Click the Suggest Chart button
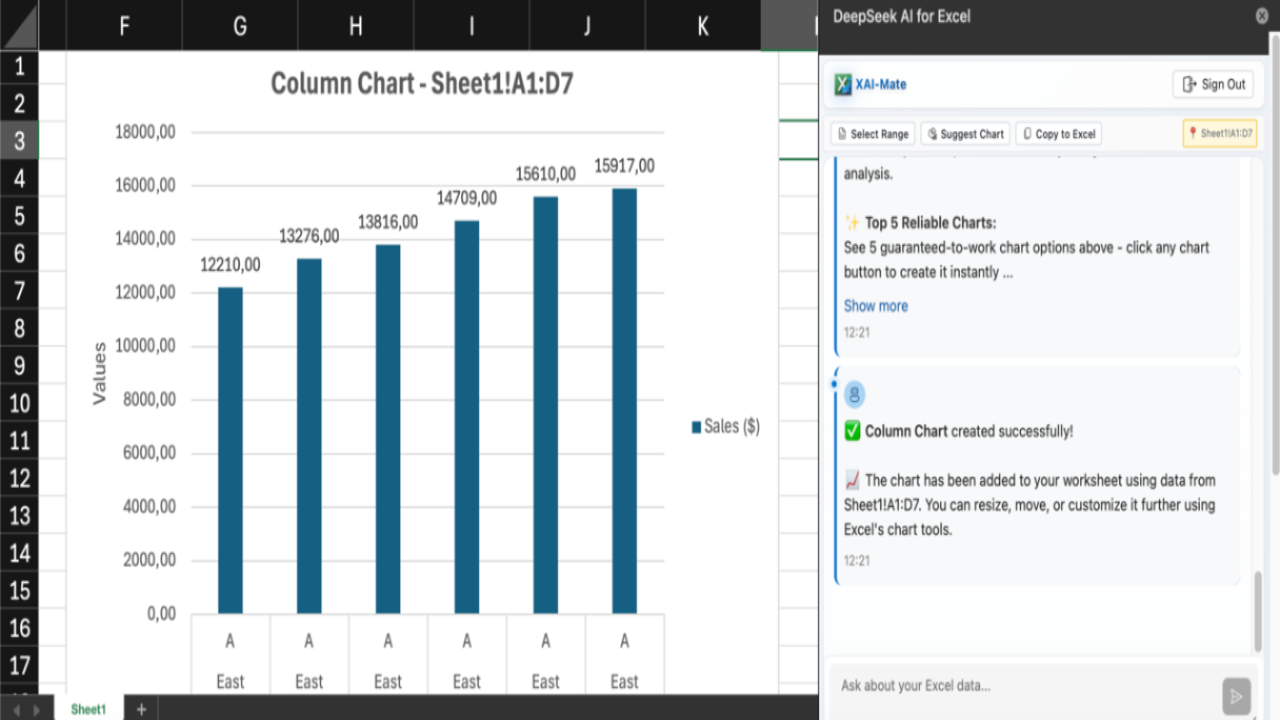The height and width of the screenshot is (720, 1280). coord(965,134)
